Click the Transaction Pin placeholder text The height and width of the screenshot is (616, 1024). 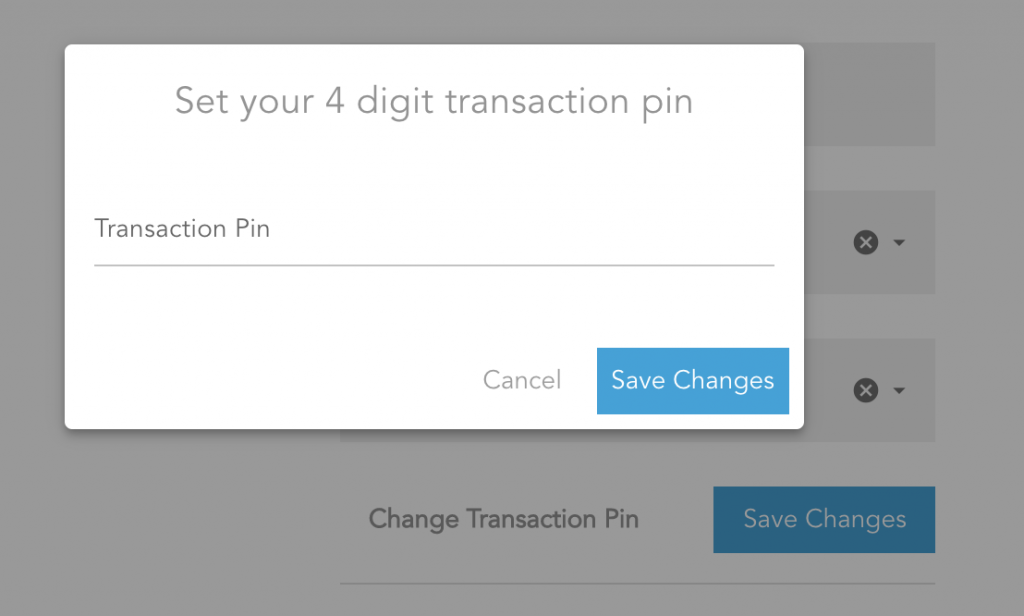pyautogui.click(x=182, y=229)
